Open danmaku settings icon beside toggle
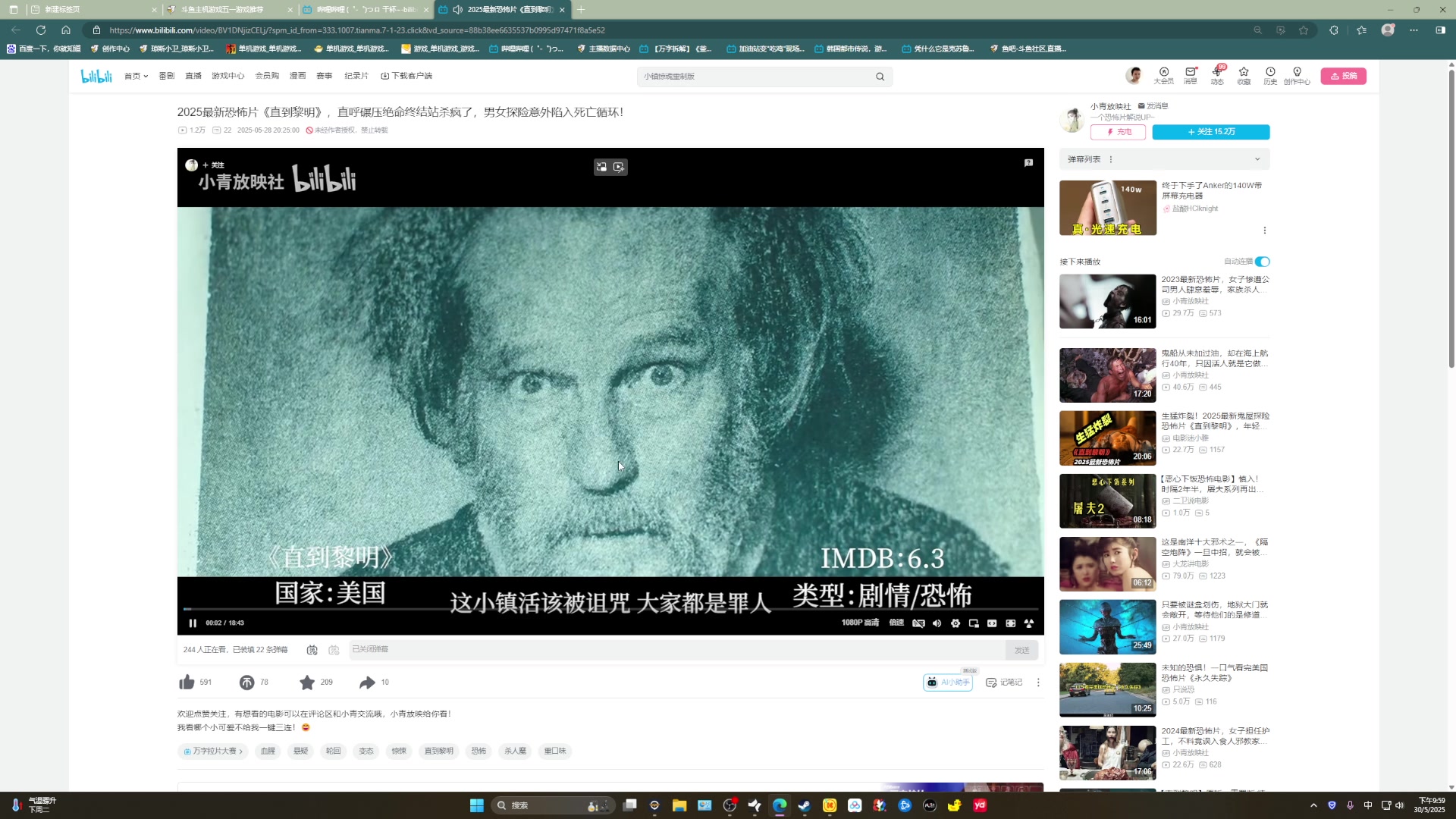This screenshot has width=1456, height=819. click(x=334, y=650)
